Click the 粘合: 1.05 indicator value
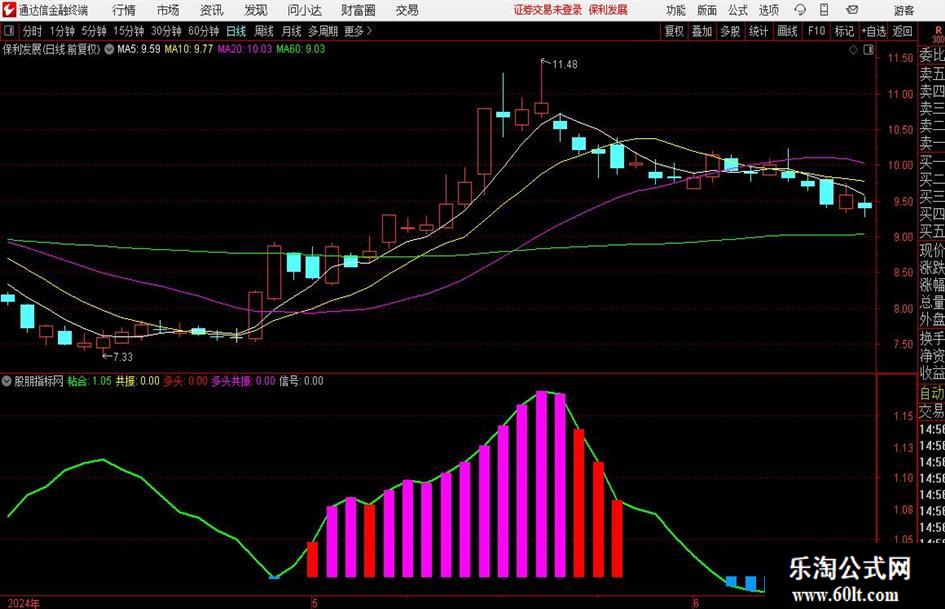This screenshot has width=945, height=609. 89,381
